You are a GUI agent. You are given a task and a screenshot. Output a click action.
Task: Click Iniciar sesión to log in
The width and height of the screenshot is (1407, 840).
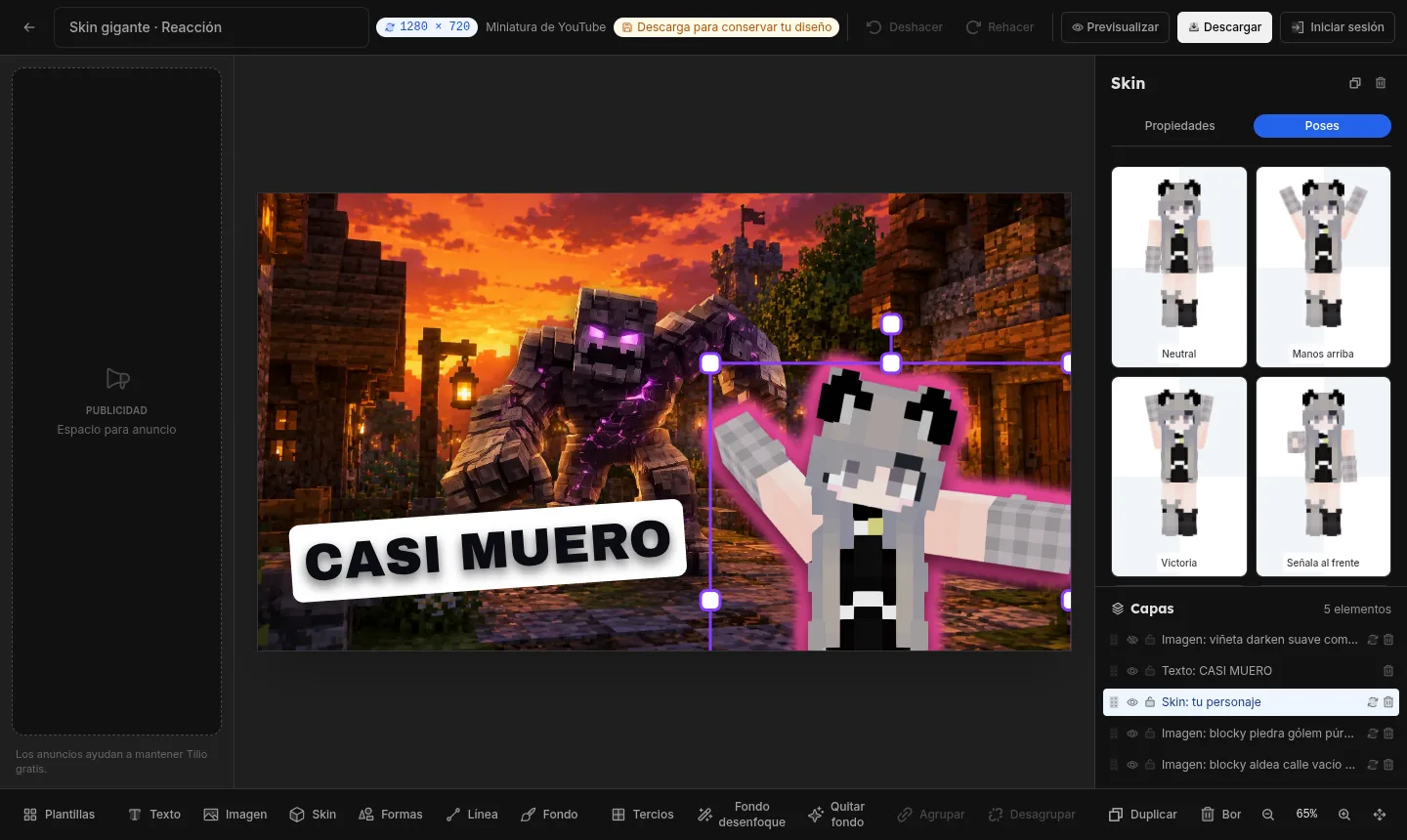[x=1338, y=27]
